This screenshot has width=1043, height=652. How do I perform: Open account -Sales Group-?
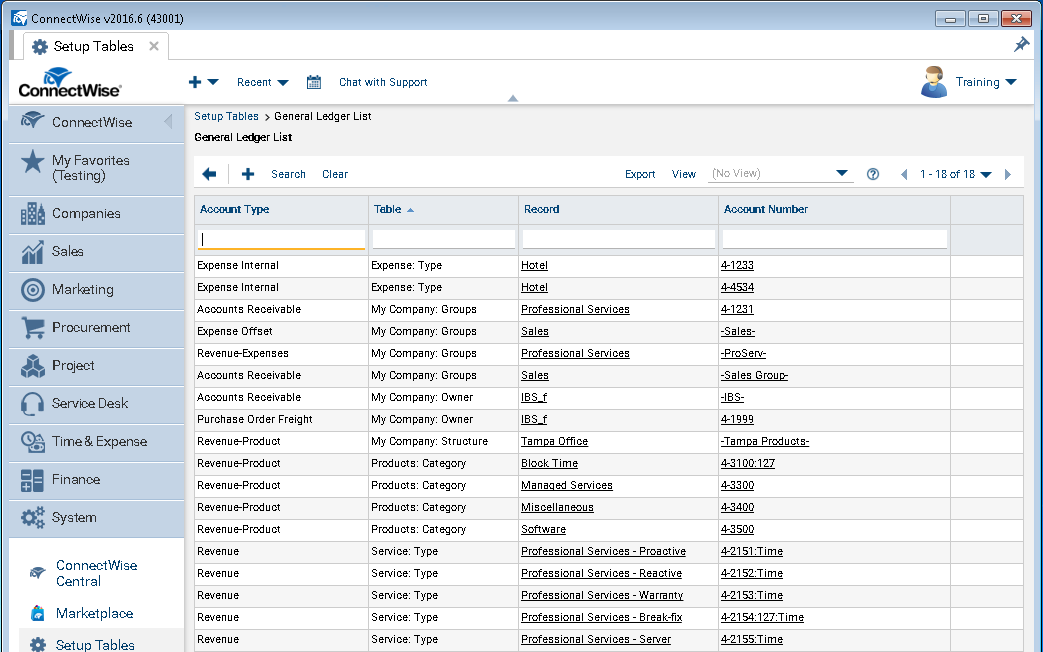[x=754, y=375]
